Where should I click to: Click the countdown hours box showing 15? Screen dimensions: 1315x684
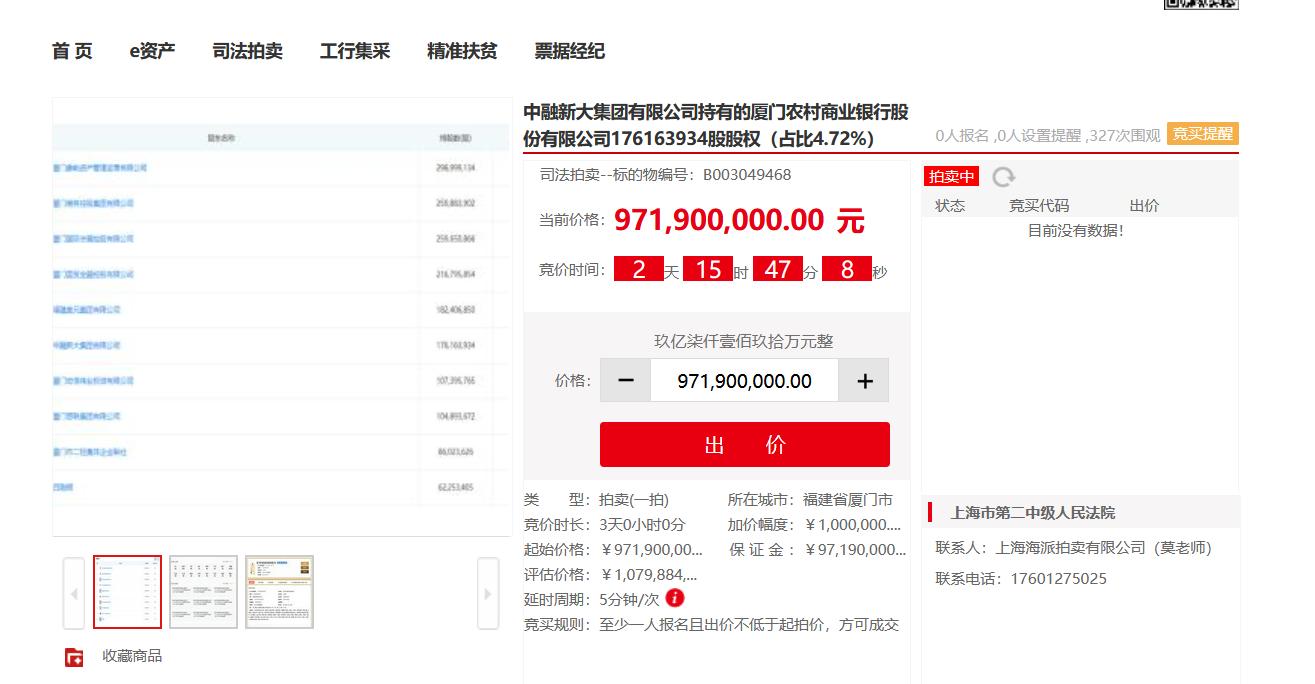708,270
